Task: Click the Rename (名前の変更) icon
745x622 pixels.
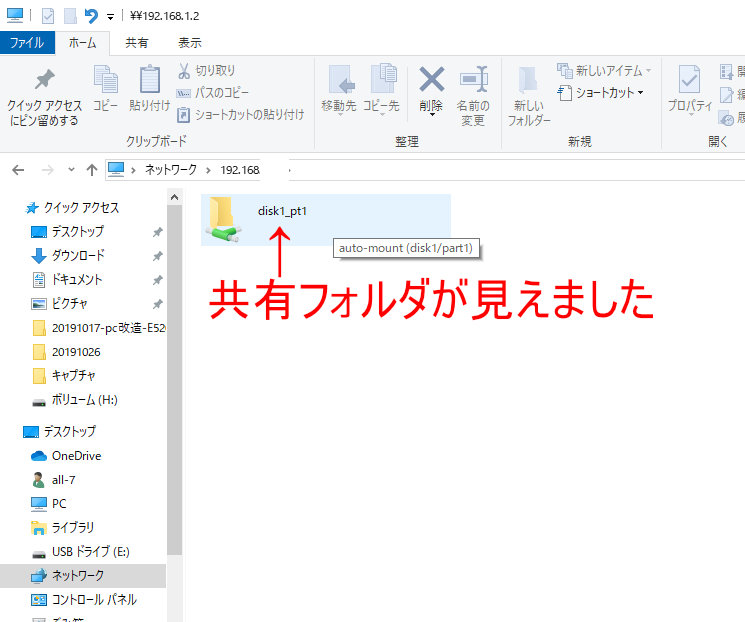Action: pyautogui.click(x=472, y=80)
